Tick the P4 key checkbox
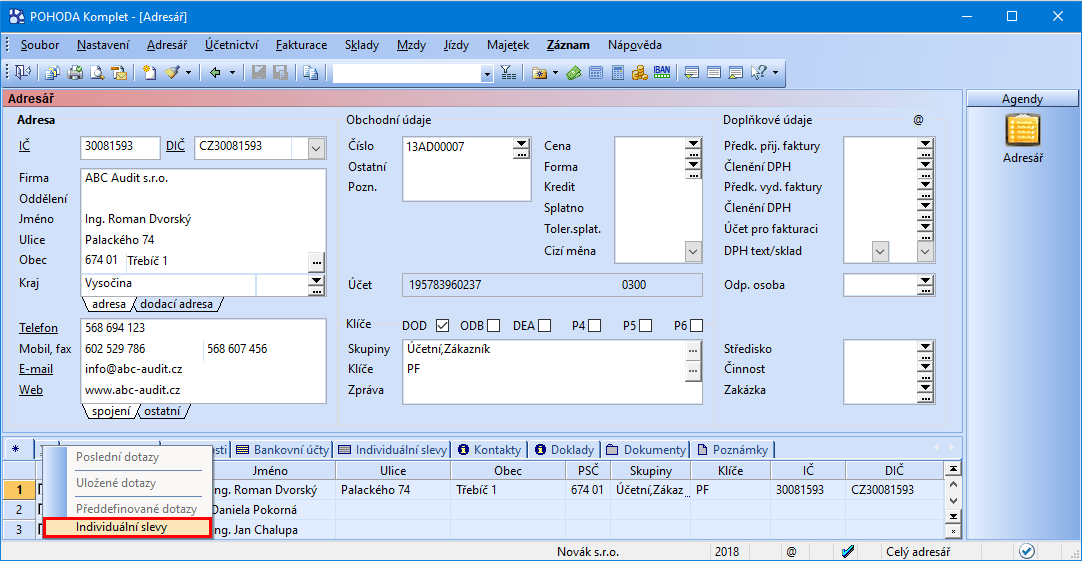The width and height of the screenshot is (1082, 561). pos(595,325)
